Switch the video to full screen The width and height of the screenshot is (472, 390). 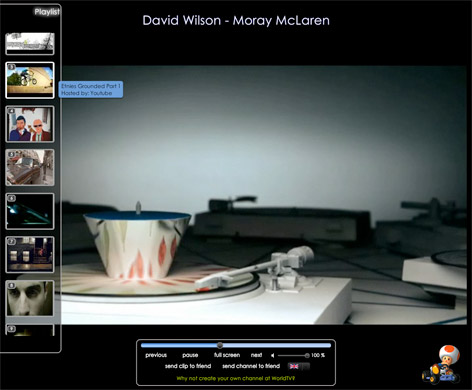tap(227, 355)
